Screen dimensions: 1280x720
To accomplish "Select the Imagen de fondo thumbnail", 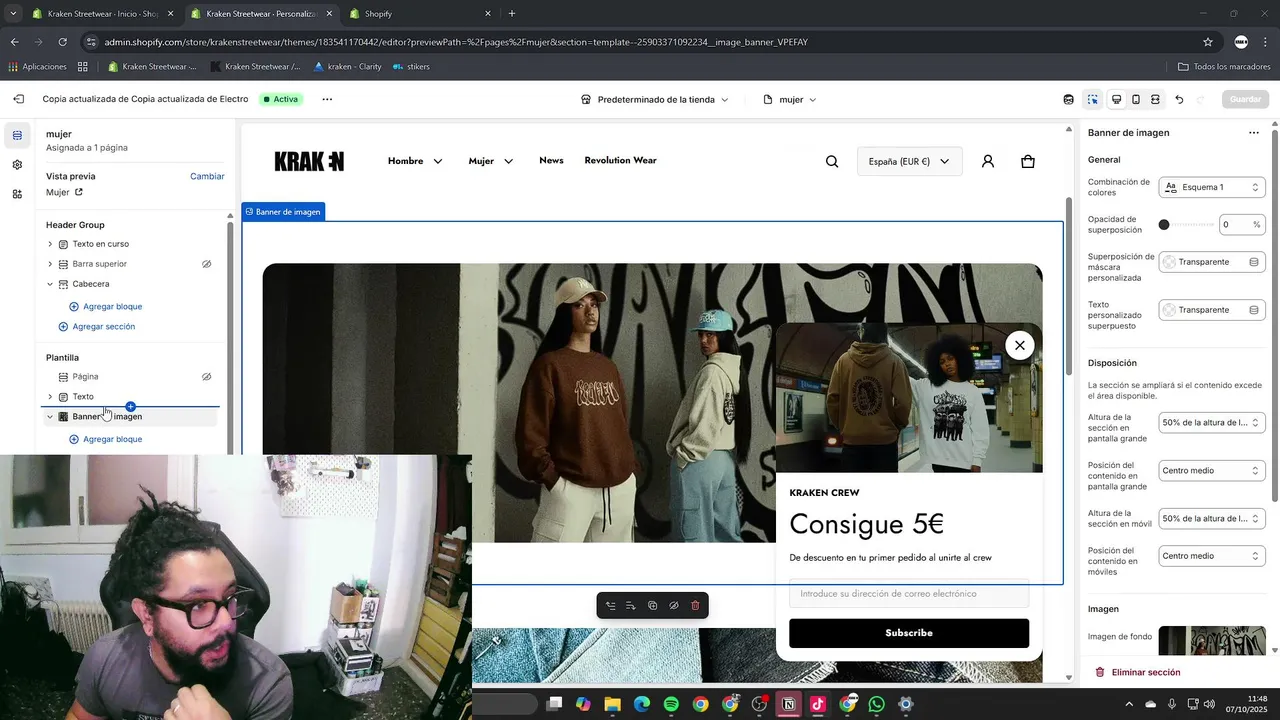I will click(1212, 640).
